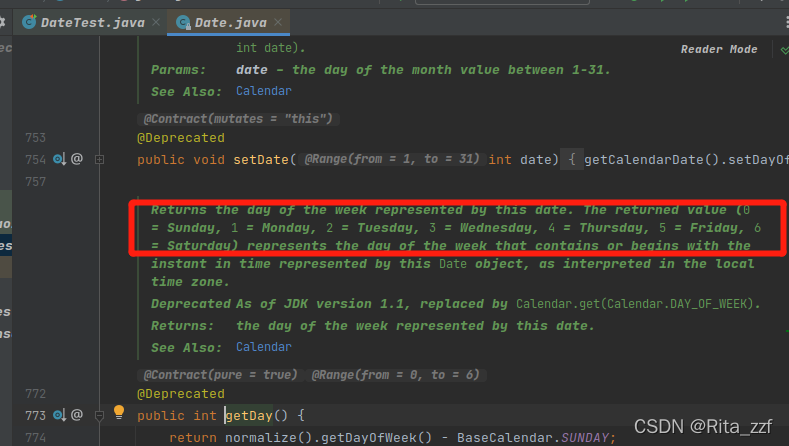Place cursor on getDay method name
Image resolution: width=789 pixels, height=446 pixels.
(x=249, y=416)
